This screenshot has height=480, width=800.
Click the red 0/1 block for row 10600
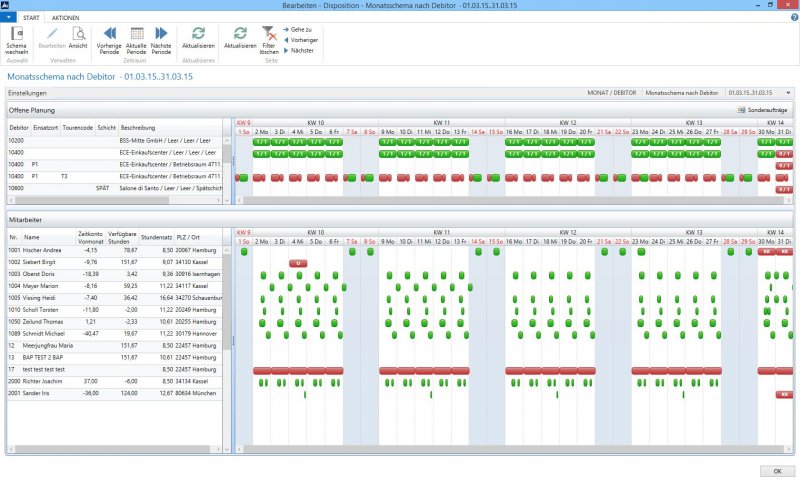784,190
